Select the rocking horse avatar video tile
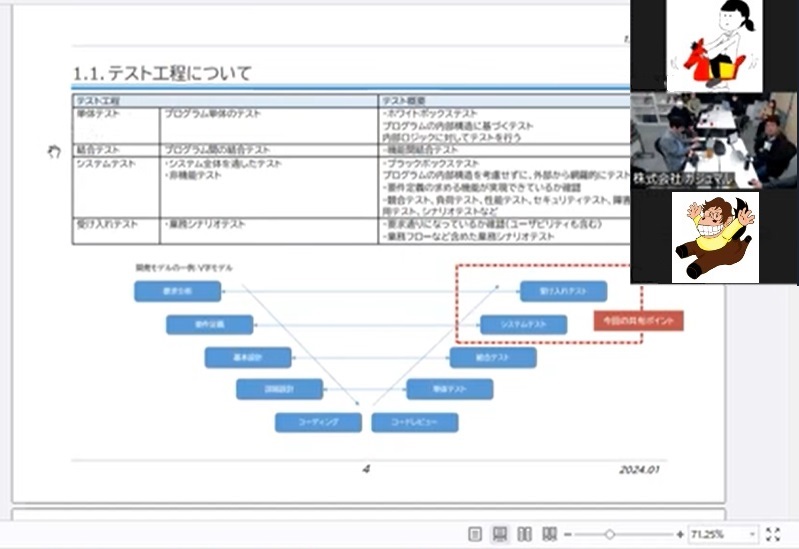 [x=713, y=46]
